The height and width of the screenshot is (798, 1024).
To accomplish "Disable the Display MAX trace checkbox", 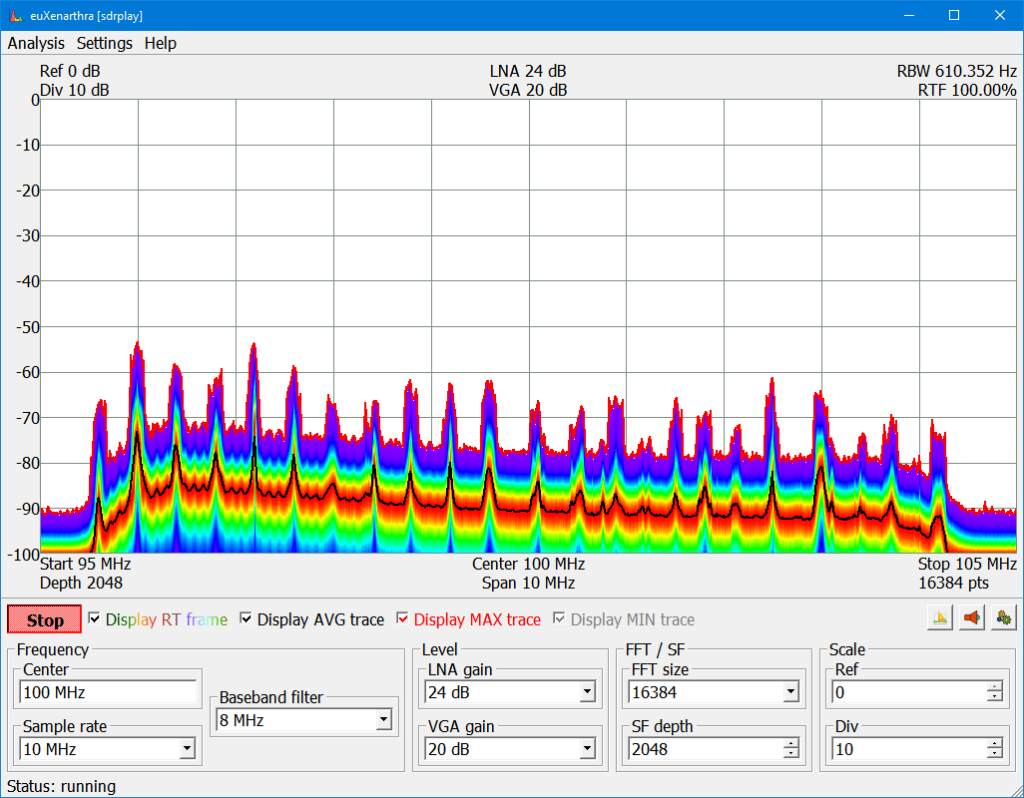I will 402,618.
